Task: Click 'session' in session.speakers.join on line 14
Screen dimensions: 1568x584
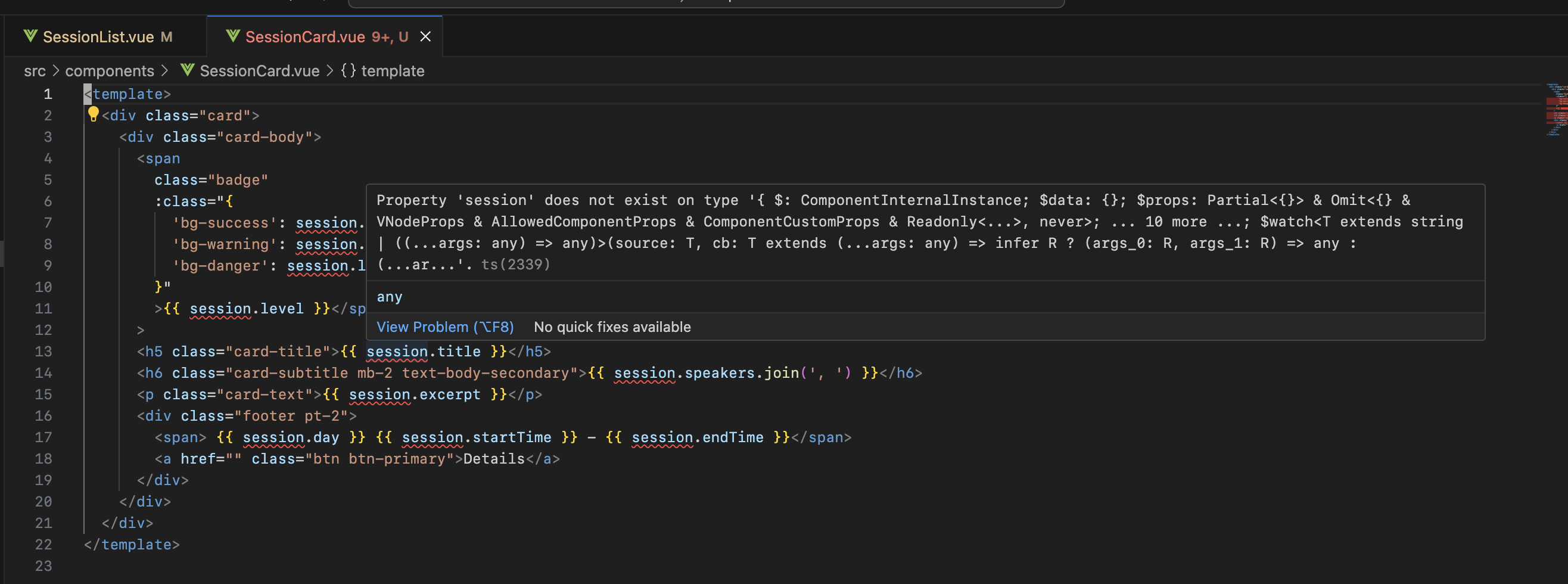Action: [645, 372]
